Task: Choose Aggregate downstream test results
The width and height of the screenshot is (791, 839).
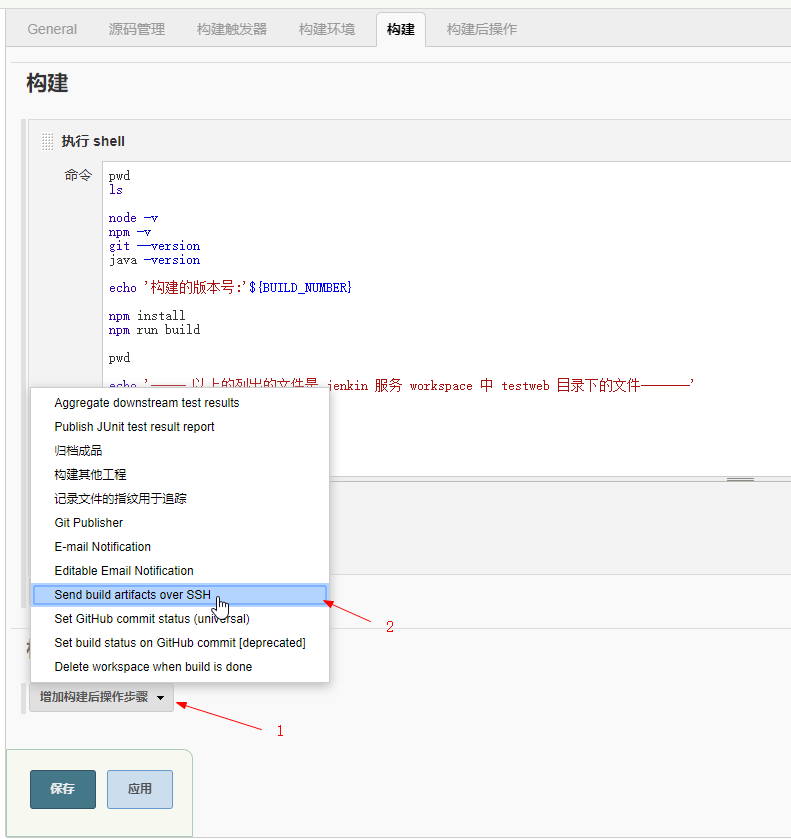Action: 180,403
